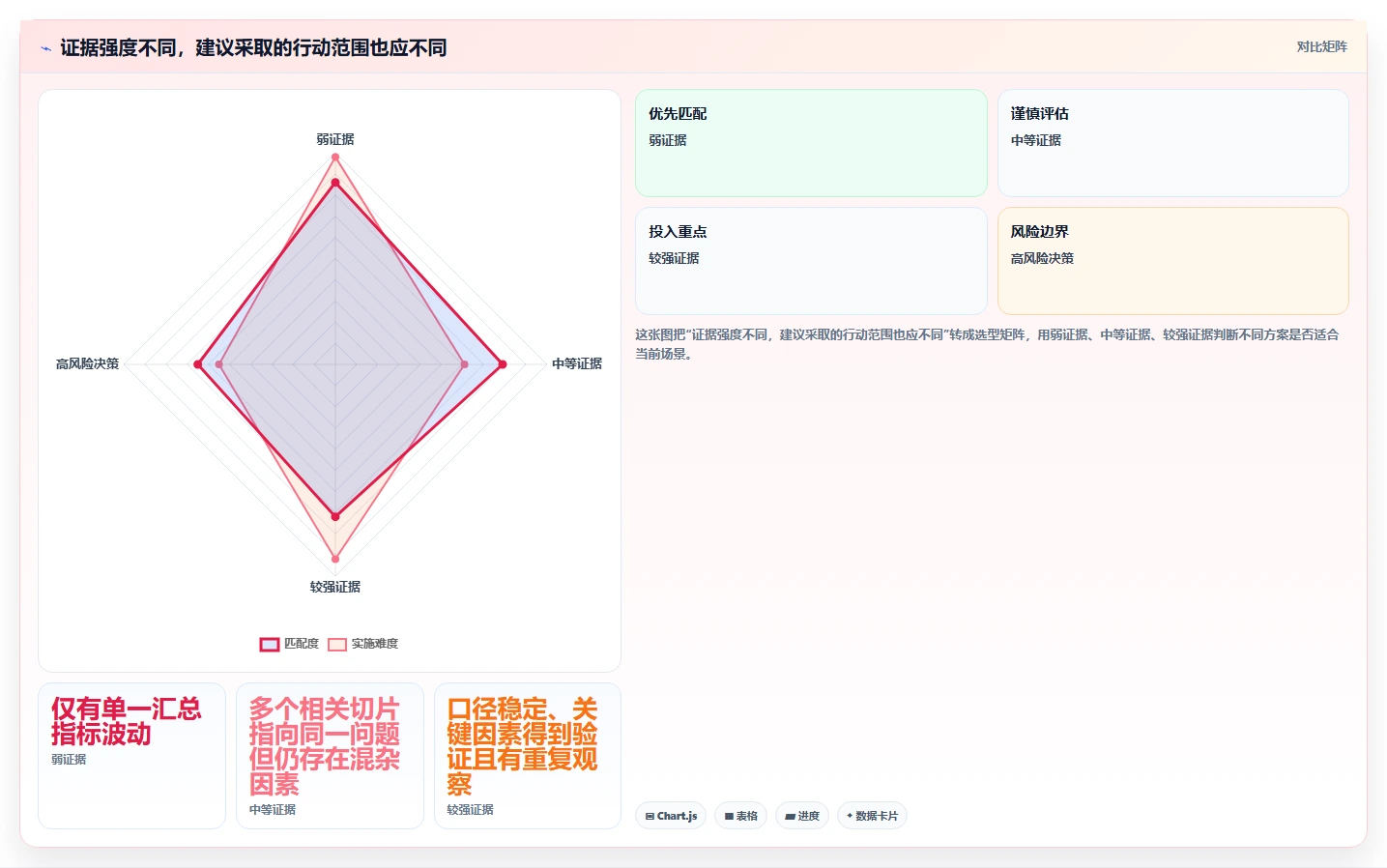Image resolution: width=1387 pixels, height=868 pixels.
Task: Click the 匹配度 data point on 中等证据 axis
Action: point(503,364)
